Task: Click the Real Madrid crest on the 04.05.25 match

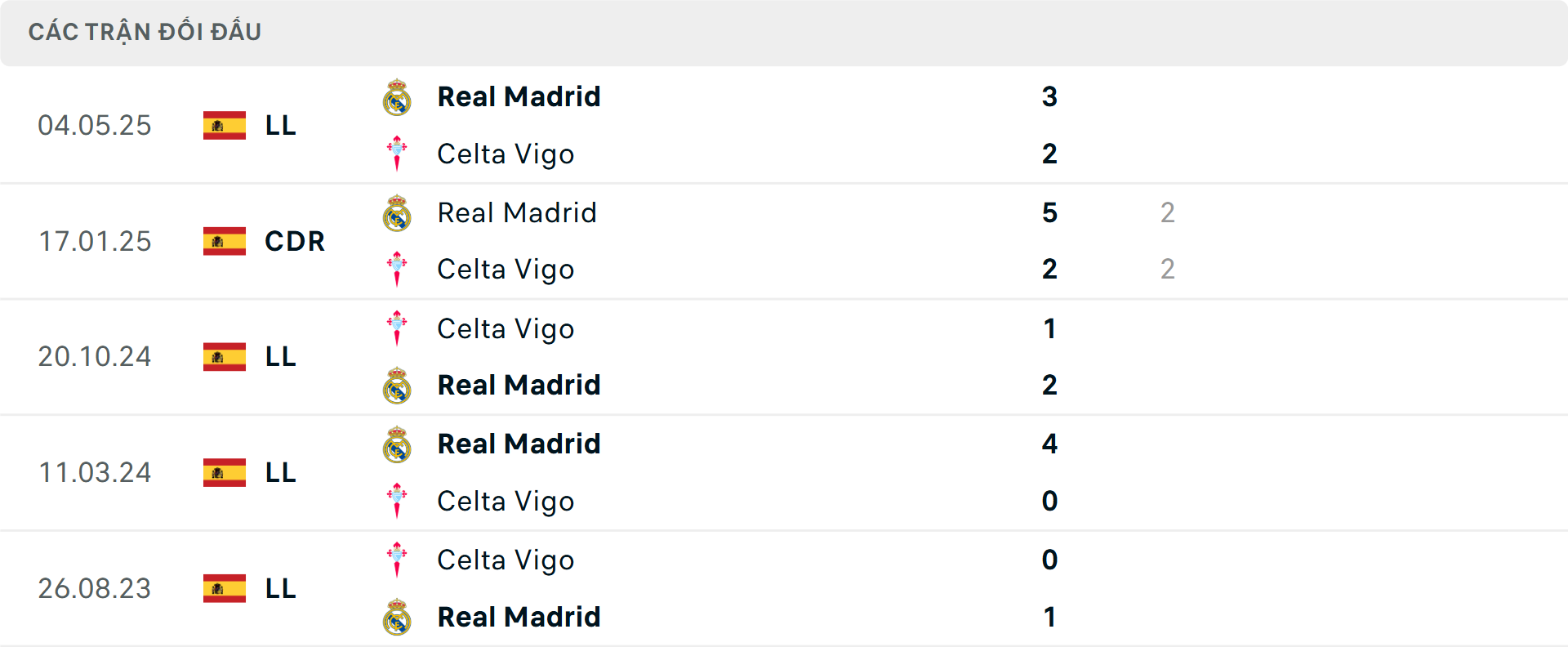Action: point(398,96)
